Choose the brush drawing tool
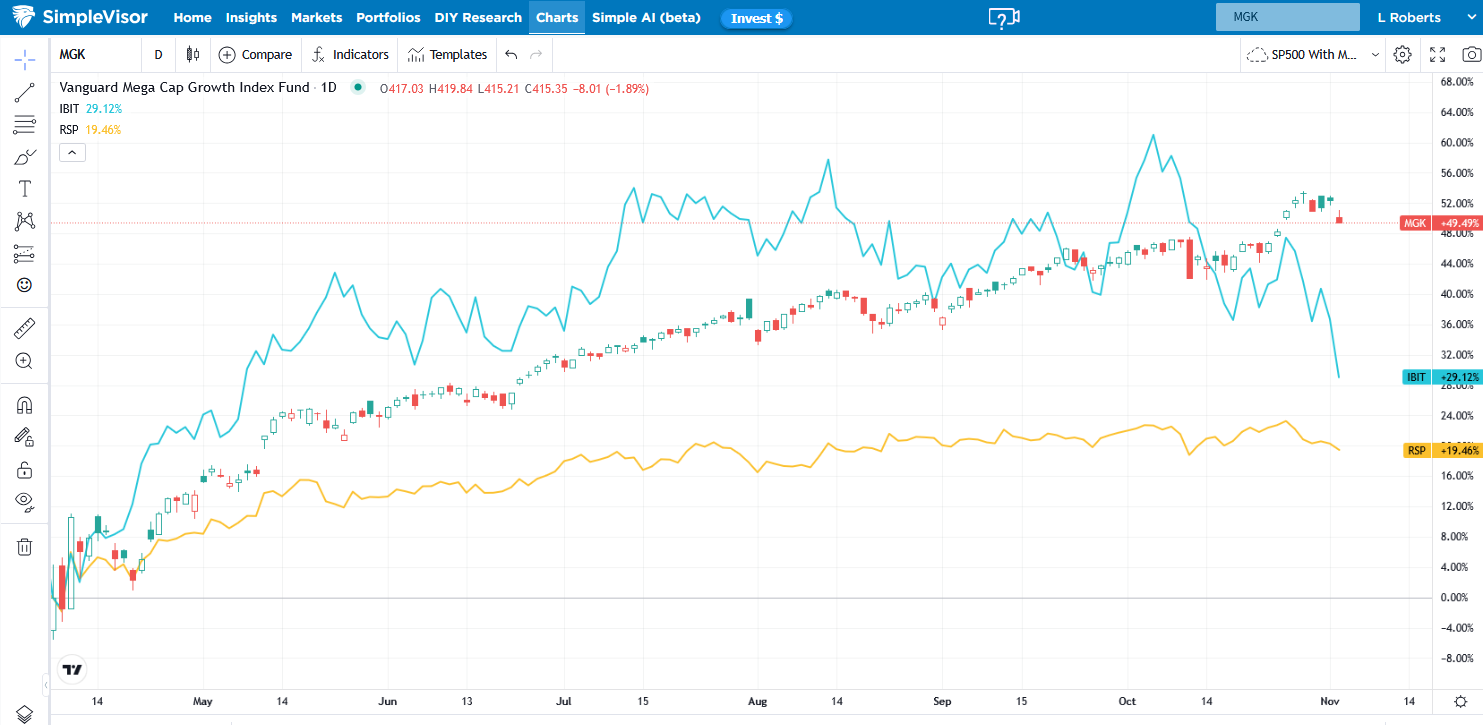The width and height of the screenshot is (1483, 725). [25, 157]
